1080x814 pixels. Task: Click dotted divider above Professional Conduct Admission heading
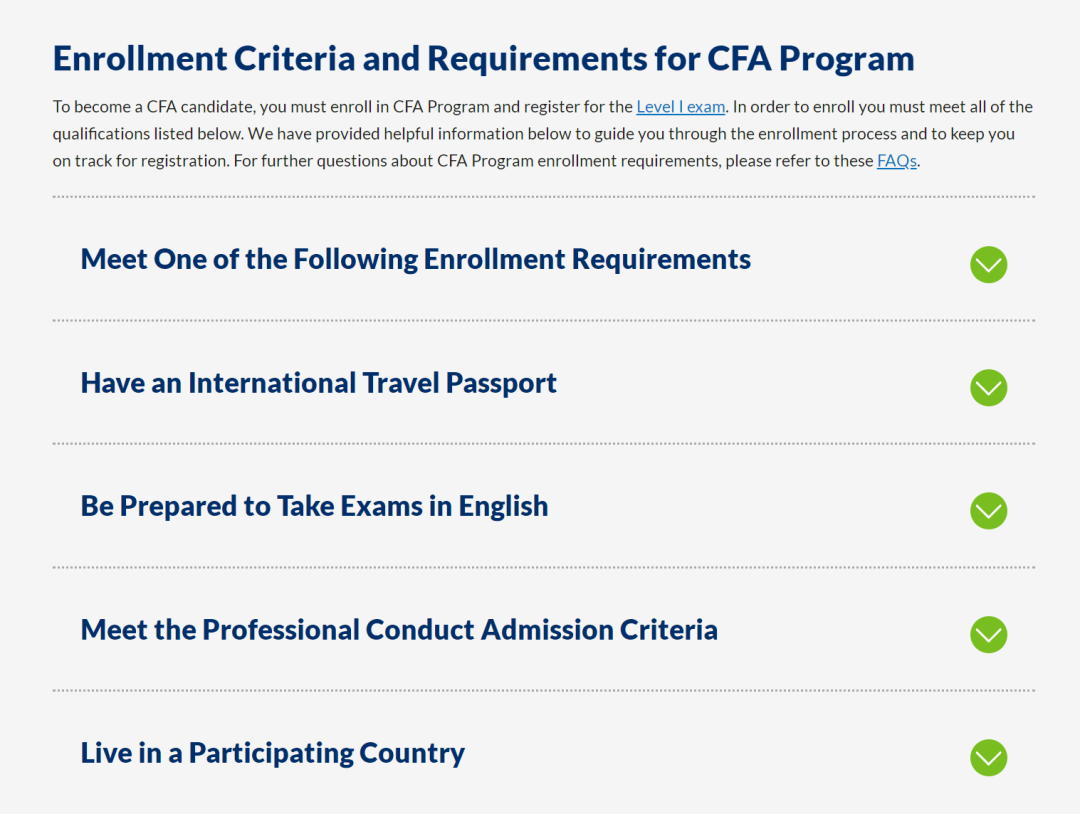[x=543, y=567]
